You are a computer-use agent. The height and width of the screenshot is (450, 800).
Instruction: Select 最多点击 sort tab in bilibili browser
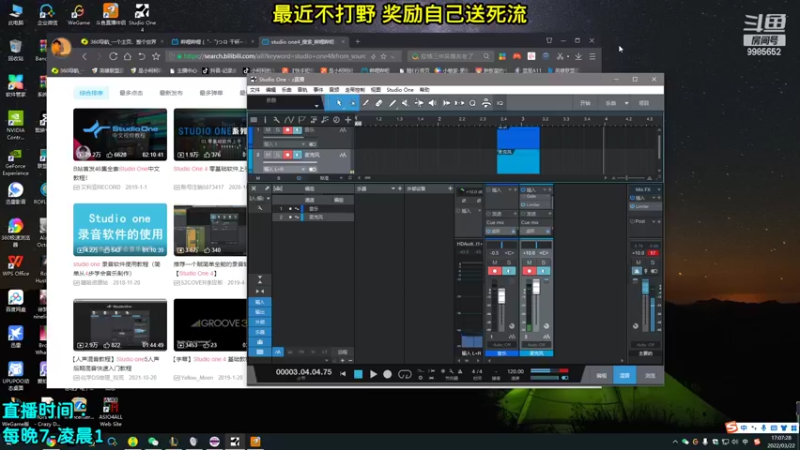(x=131, y=93)
